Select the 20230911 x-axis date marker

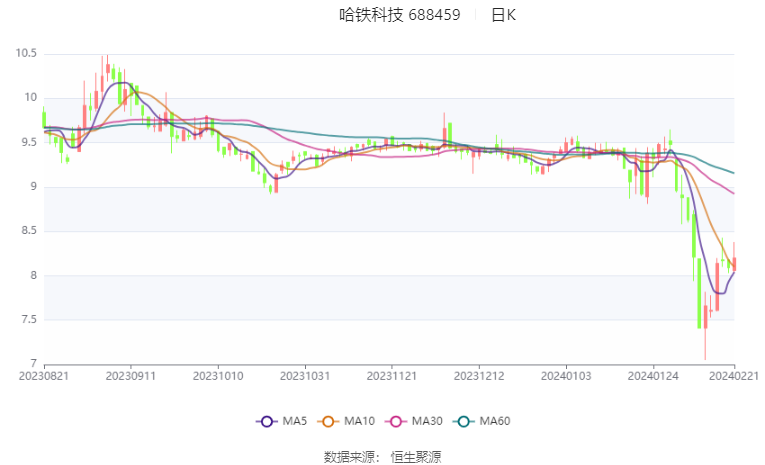(131, 376)
